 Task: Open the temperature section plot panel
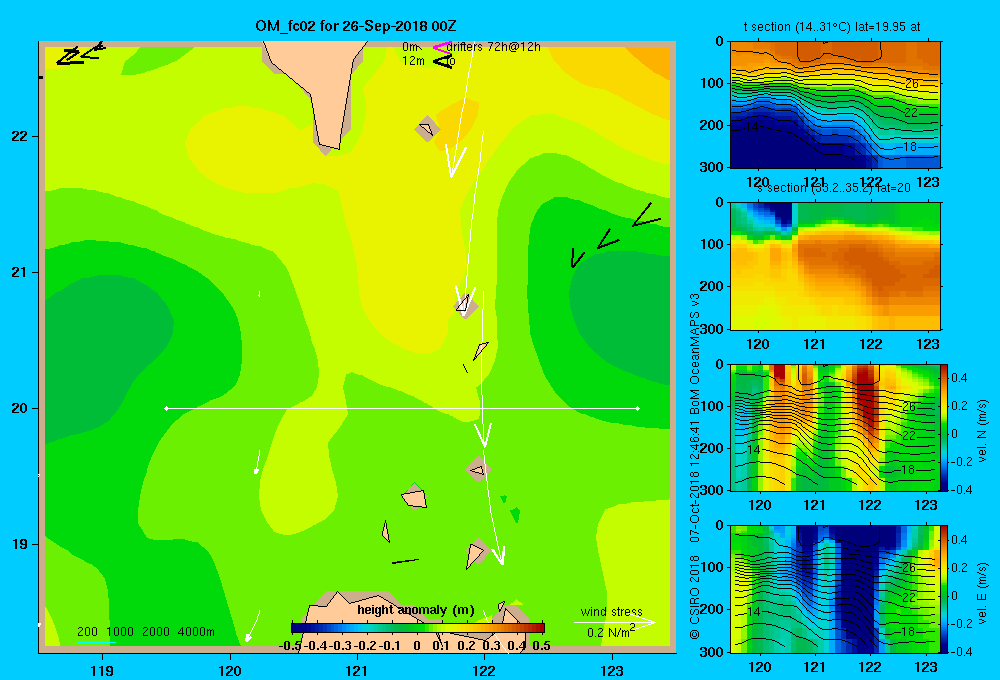(x=835, y=105)
